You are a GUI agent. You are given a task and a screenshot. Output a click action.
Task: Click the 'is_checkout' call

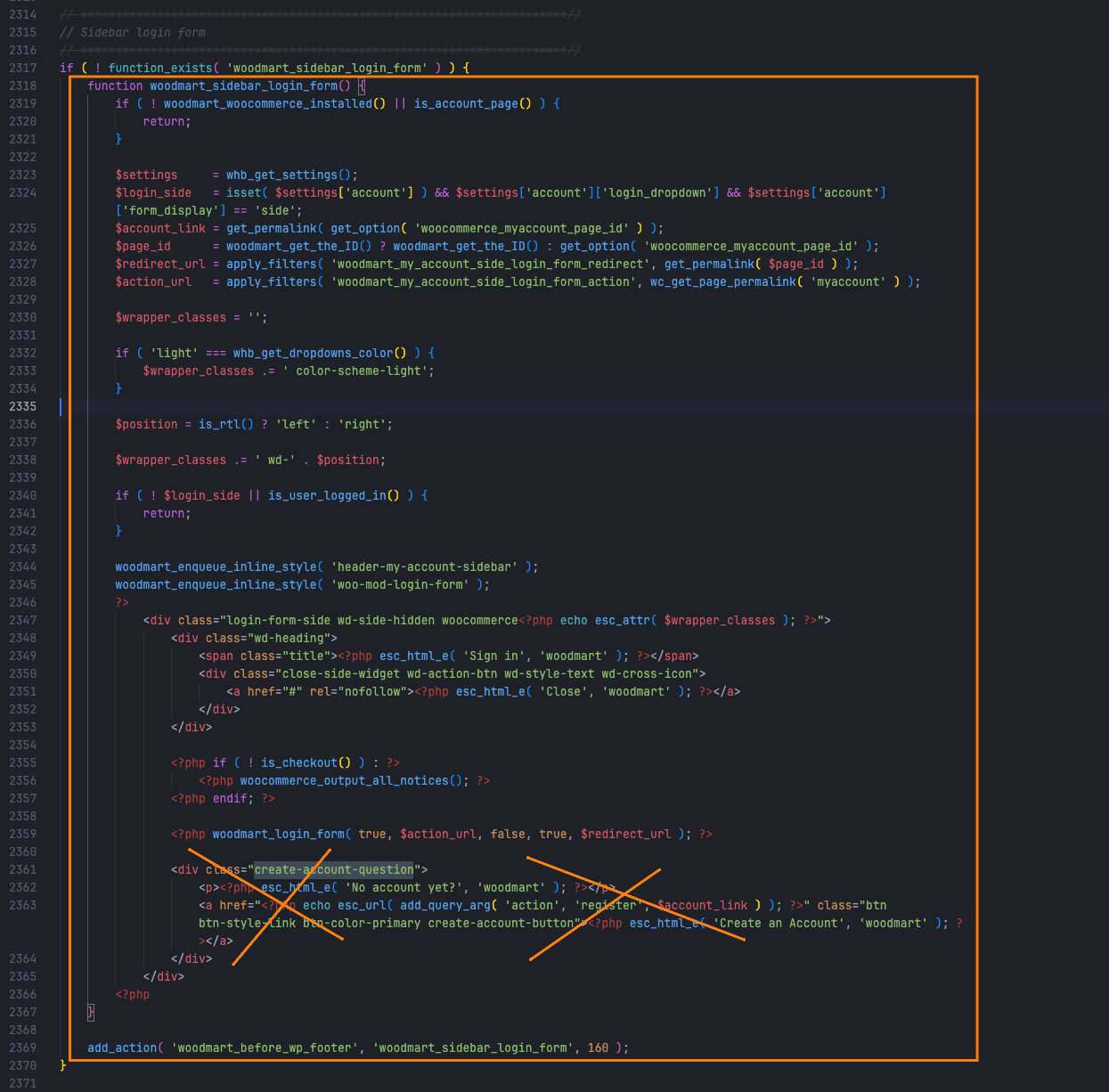(x=299, y=762)
